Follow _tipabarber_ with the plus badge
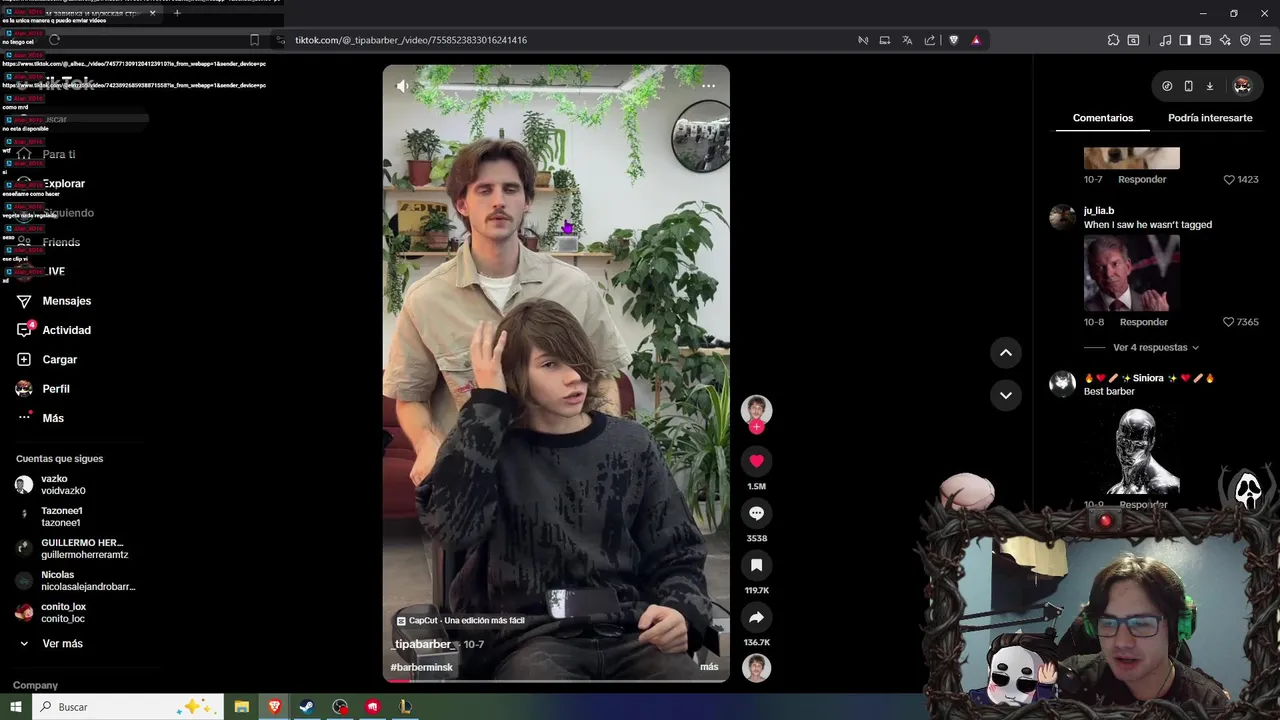The width and height of the screenshot is (1280, 720). pyautogui.click(x=756, y=427)
